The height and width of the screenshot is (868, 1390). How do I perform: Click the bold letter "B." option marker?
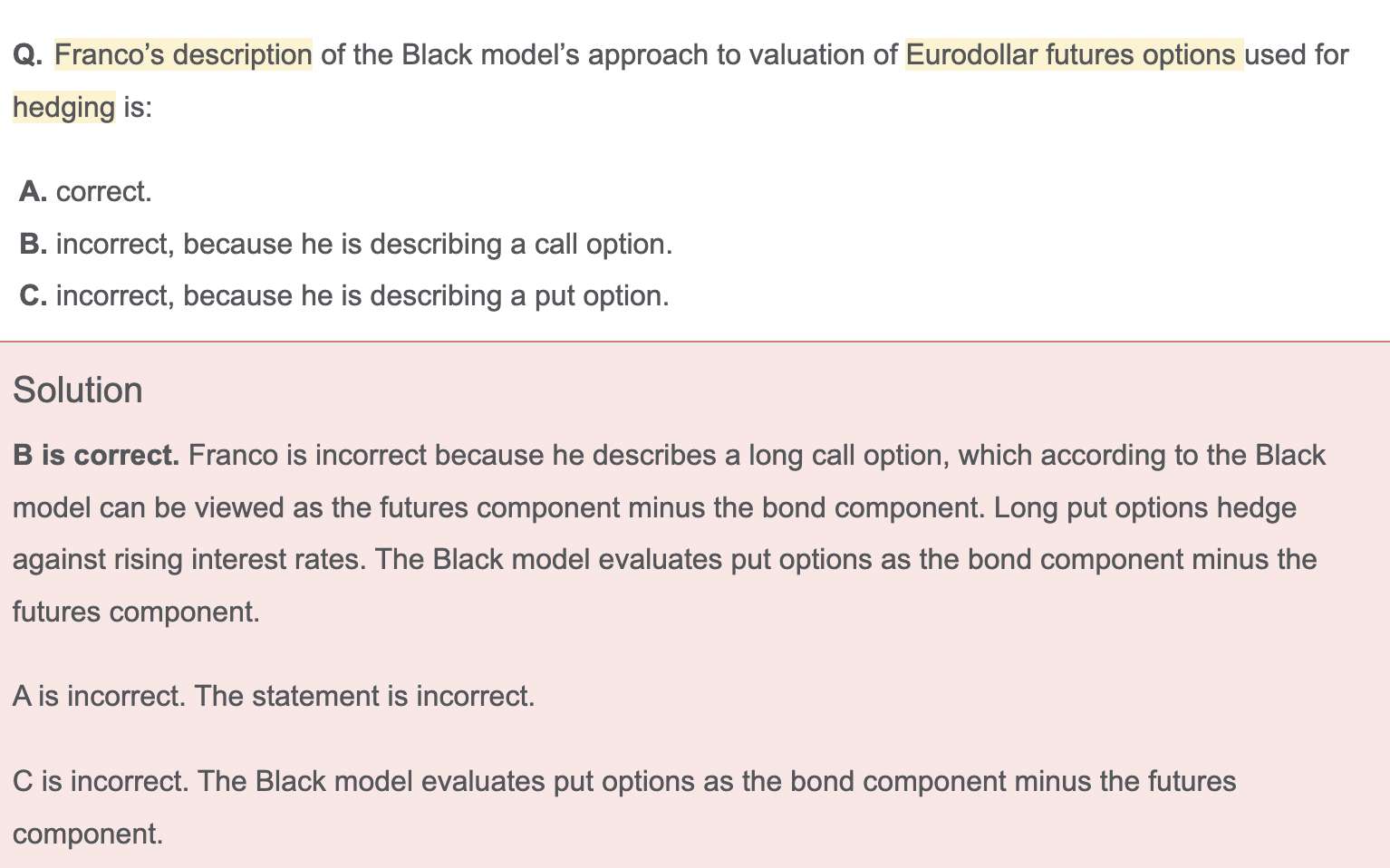(x=33, y=245)
